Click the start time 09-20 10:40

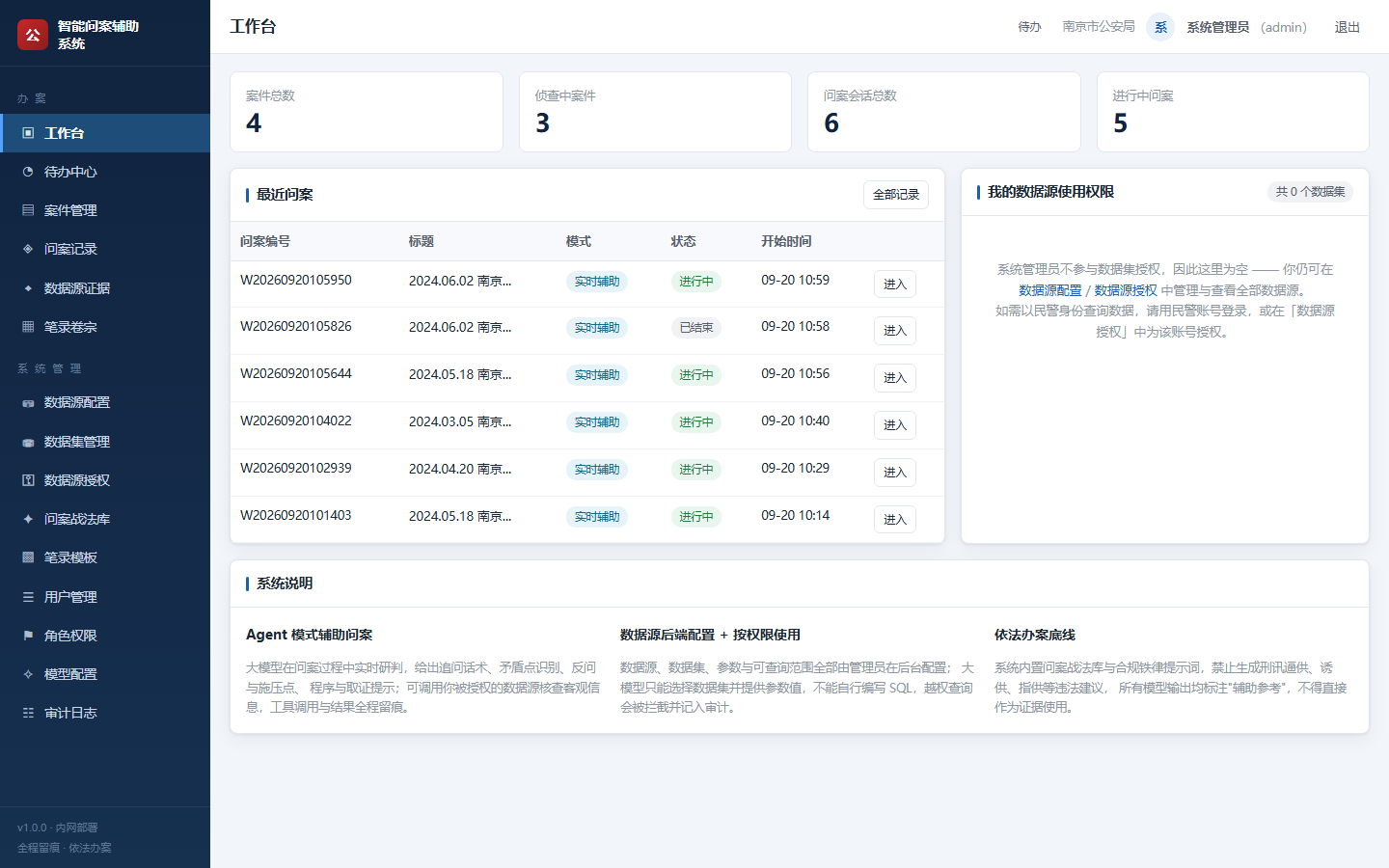click(795, 420)
